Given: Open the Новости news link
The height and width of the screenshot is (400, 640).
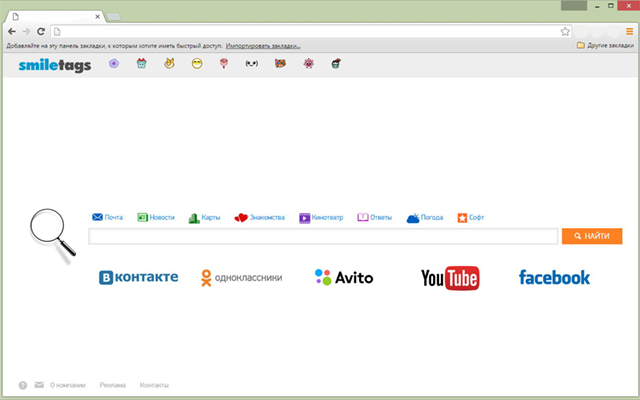Looking at the screenshot, I should coord(156,217).
